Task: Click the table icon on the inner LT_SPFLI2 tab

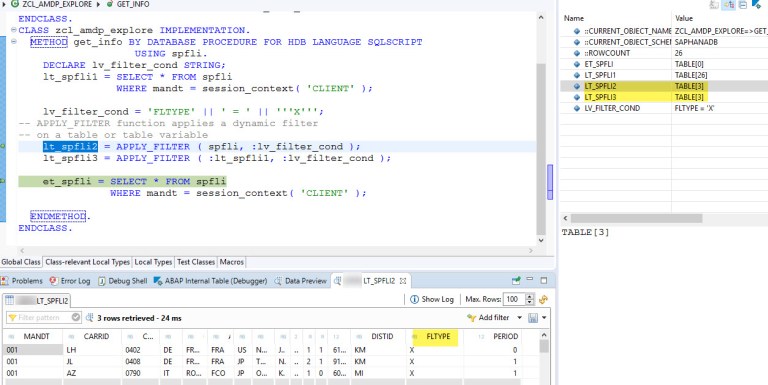Action: 9,300
